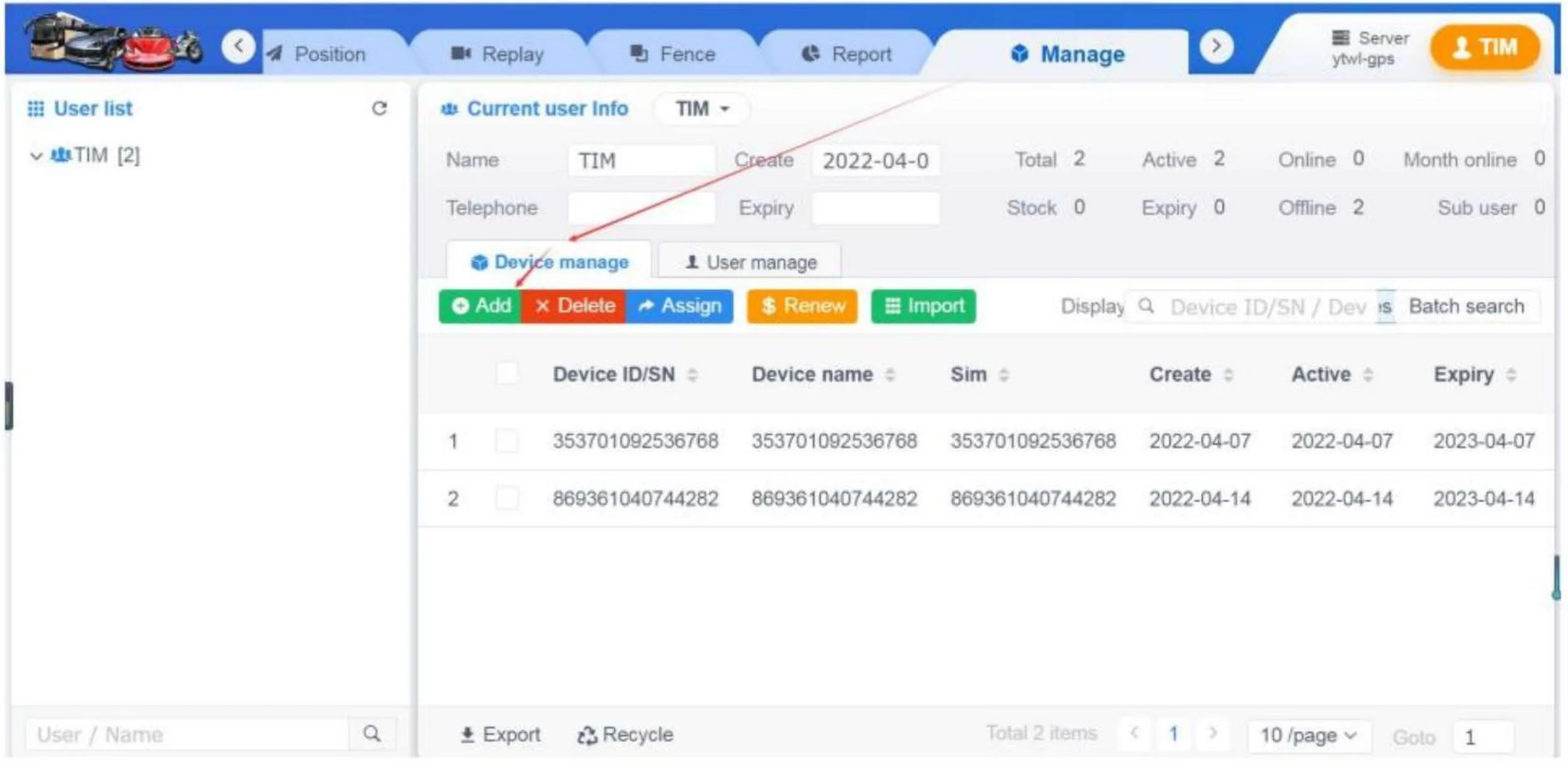Screen dimensions: 1568x772
Task: Select checkbox for device 869361040744282
Action: 506,498
